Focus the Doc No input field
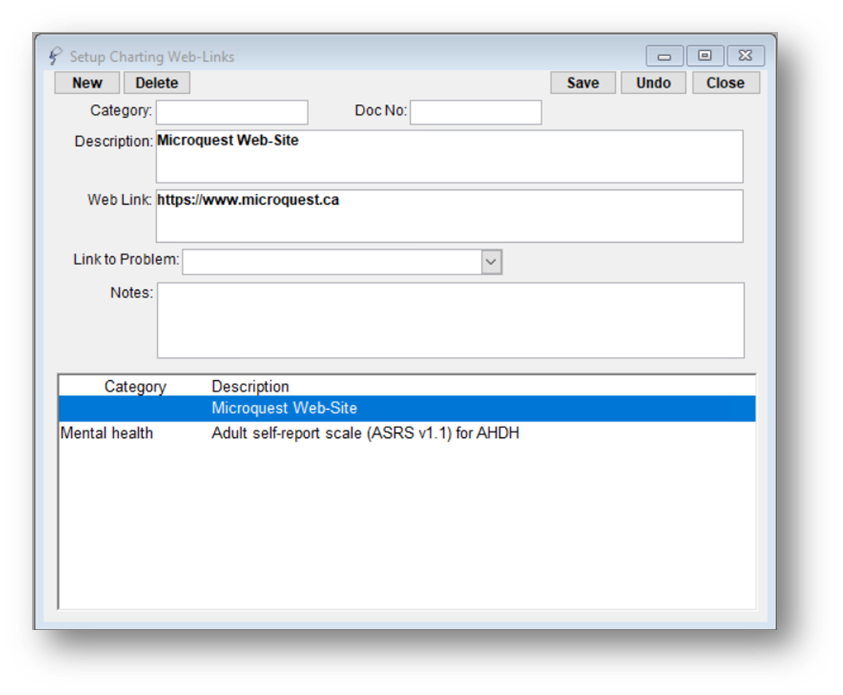This screenshot has height=695, width=843. tap(476, 112)
